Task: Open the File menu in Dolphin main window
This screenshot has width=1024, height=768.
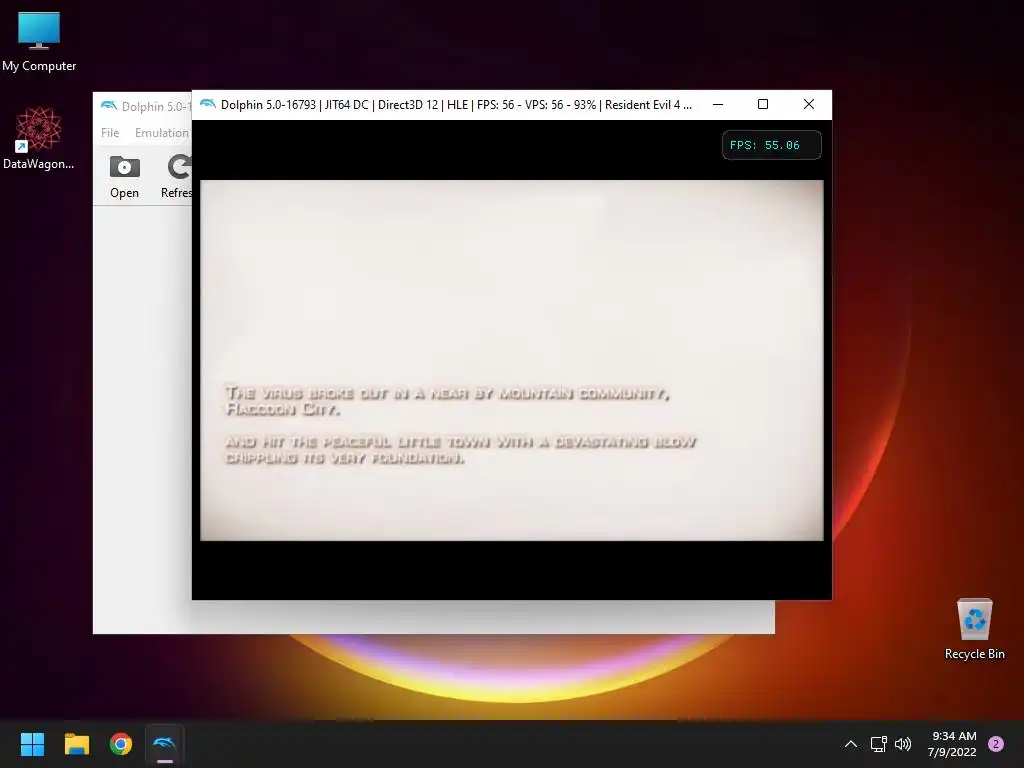Action: coord(110,133)
